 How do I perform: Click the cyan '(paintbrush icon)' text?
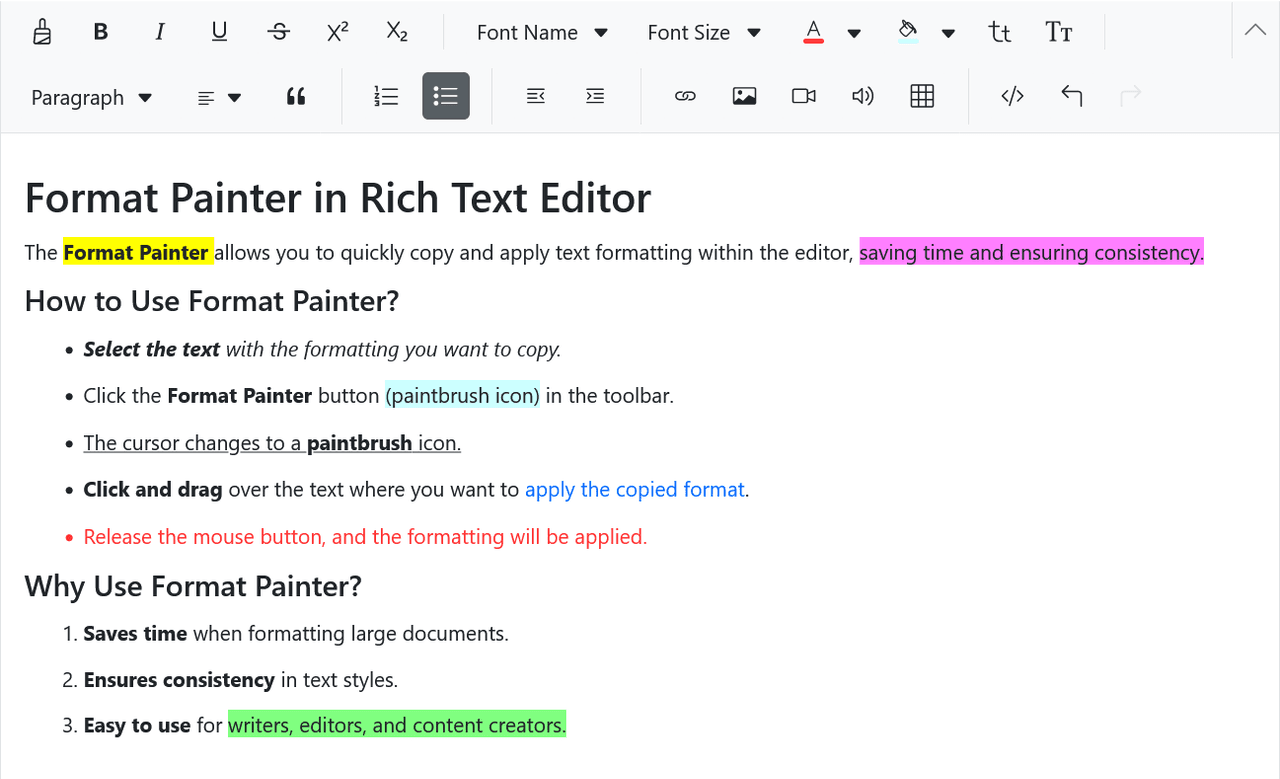[462, 395]
